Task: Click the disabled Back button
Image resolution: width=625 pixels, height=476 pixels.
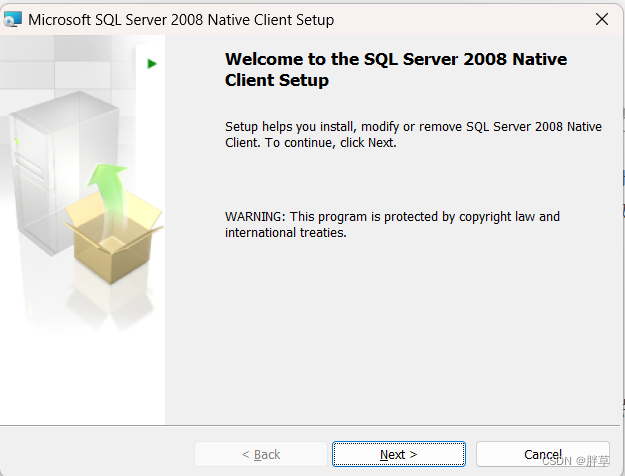Action: point(261,454)
